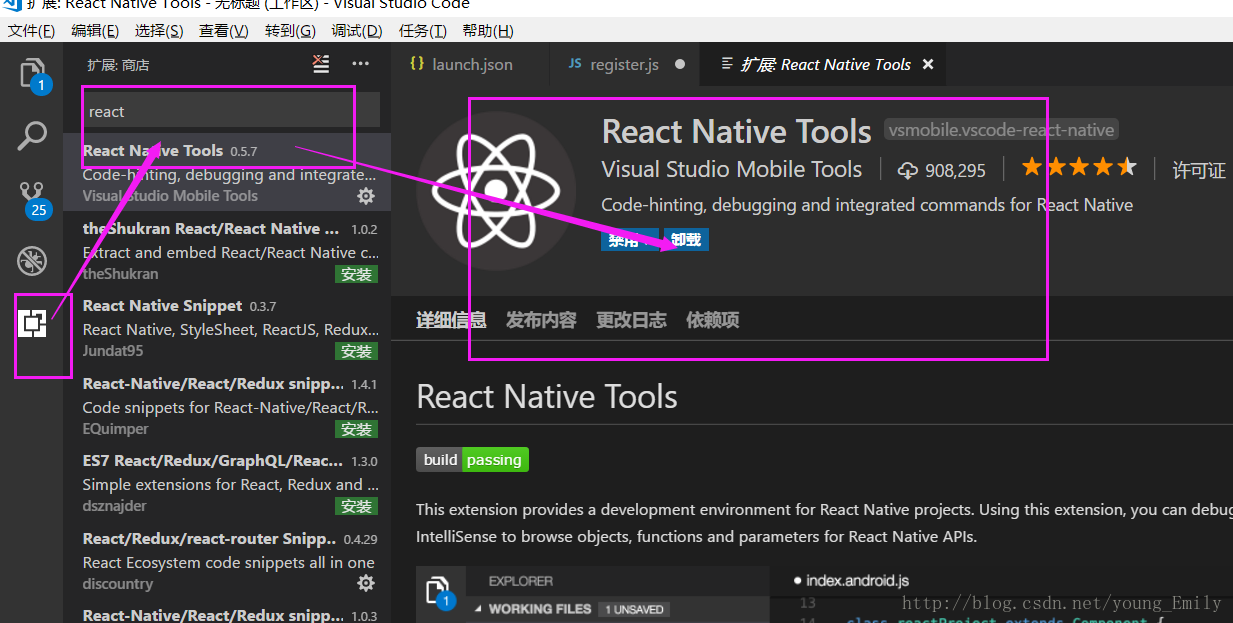Open gear settings for discountry extension
1233x623 pixels.
tap(366, 583)
